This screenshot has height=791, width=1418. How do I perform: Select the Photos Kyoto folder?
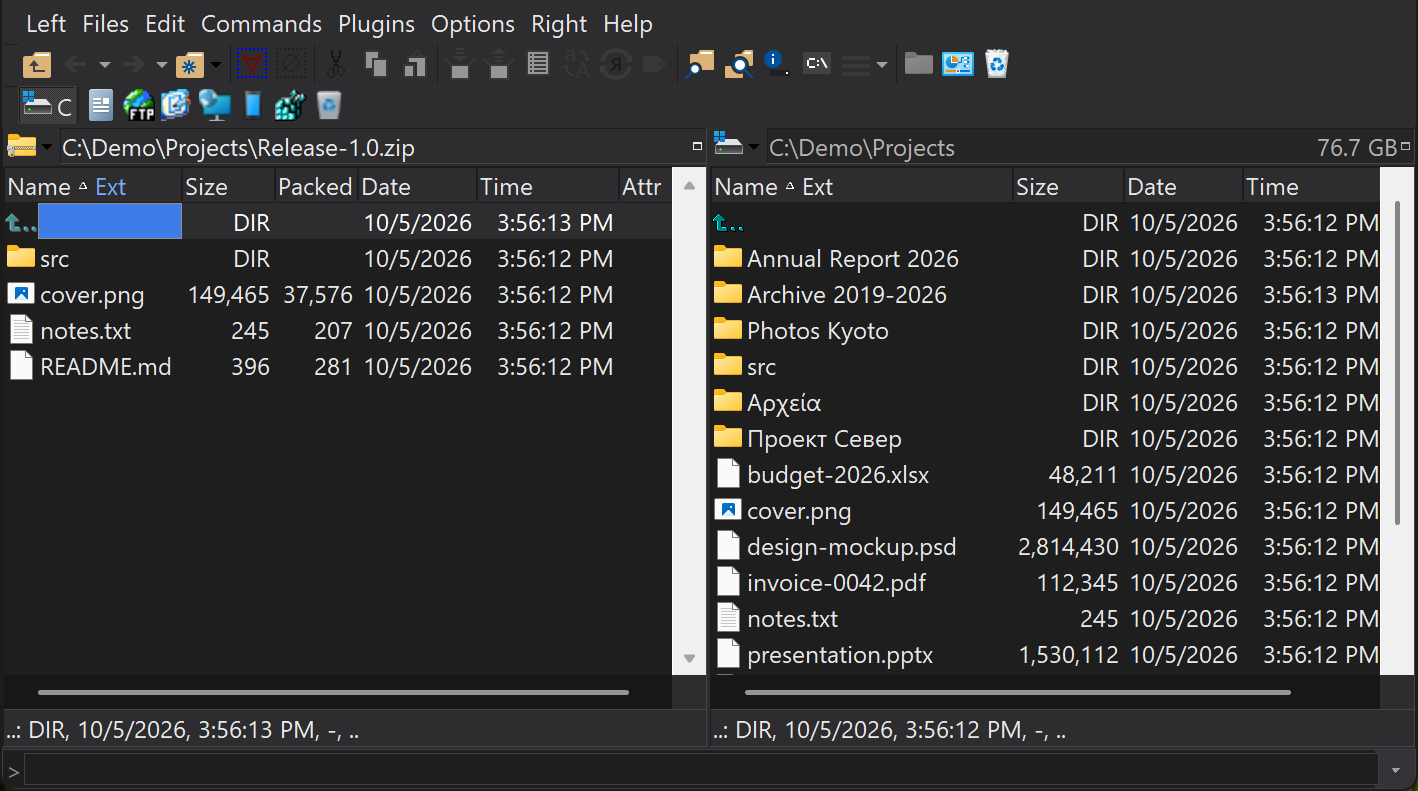coord(818,331)
